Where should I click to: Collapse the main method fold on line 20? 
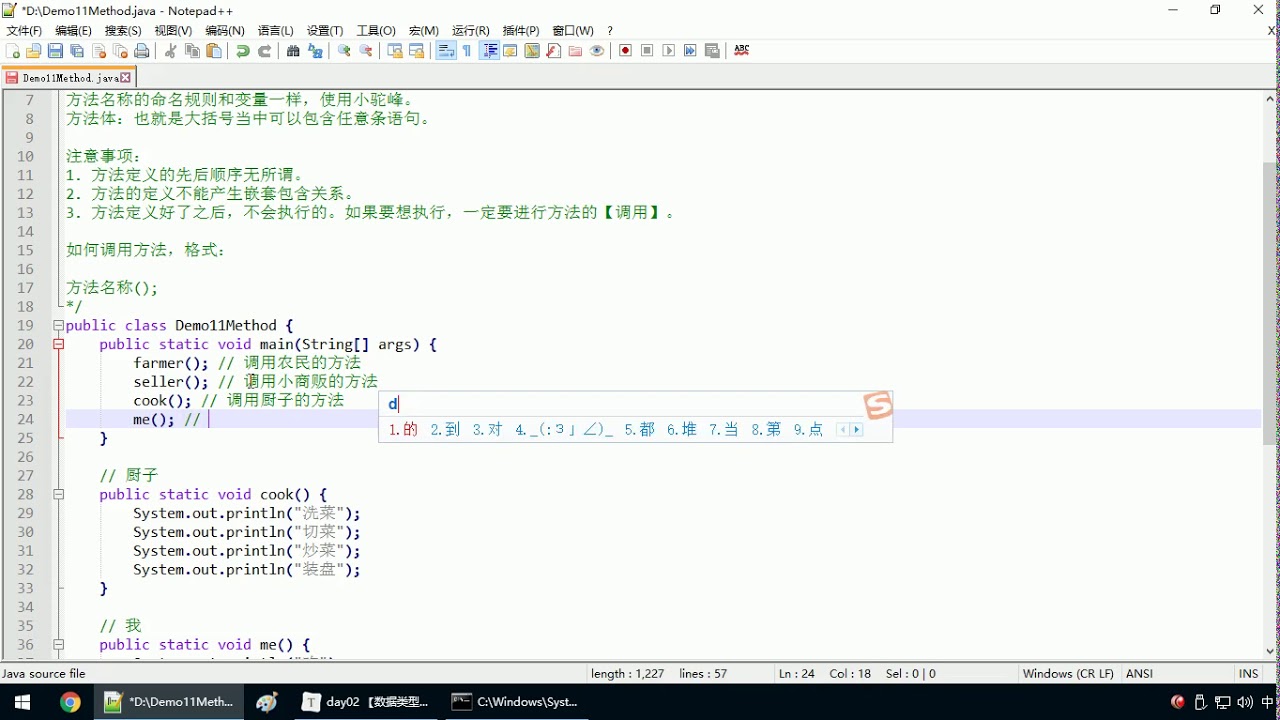coord(58,344)
